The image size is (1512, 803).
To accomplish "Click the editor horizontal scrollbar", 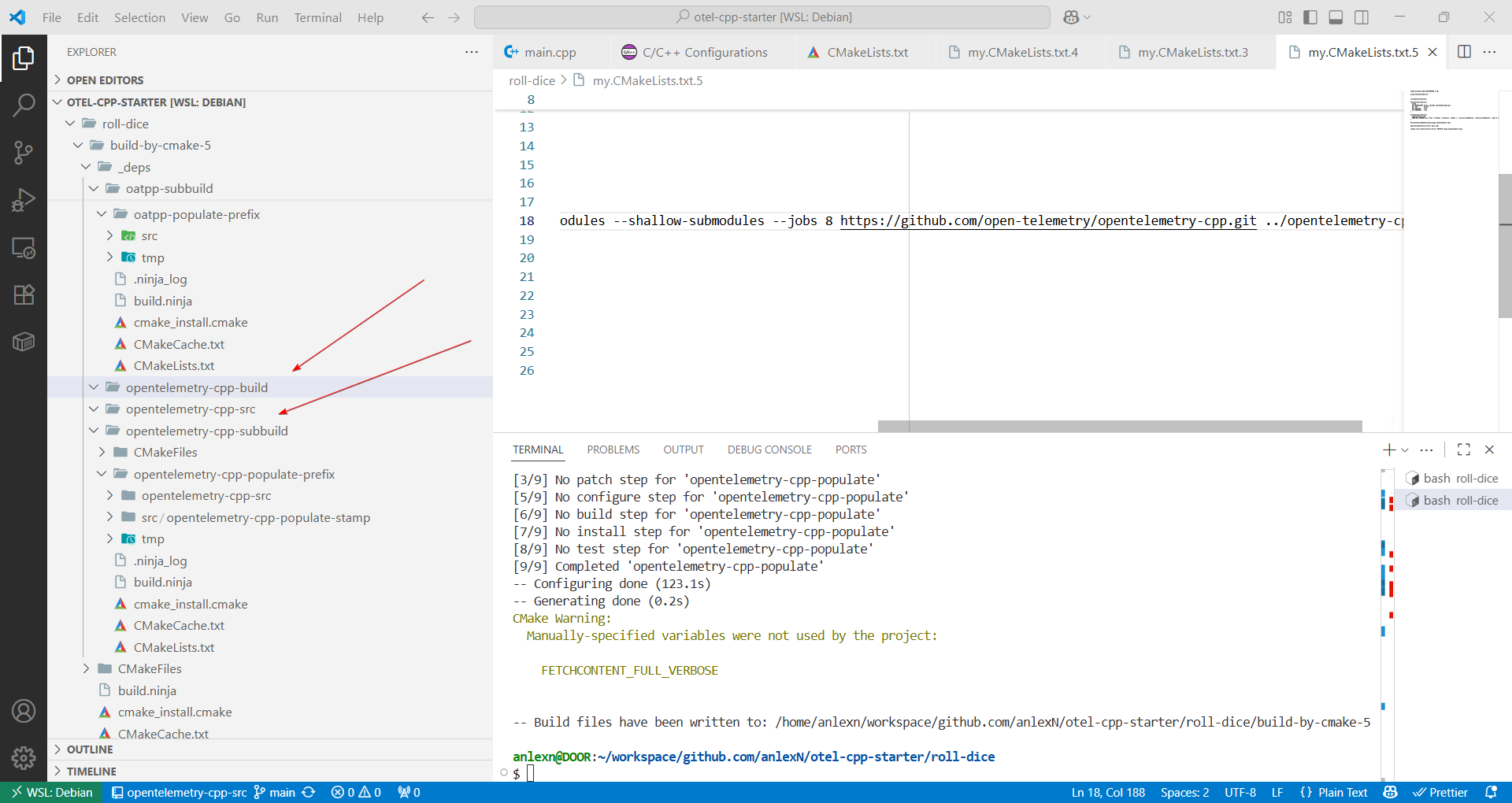I will (x=1119, y=426).
